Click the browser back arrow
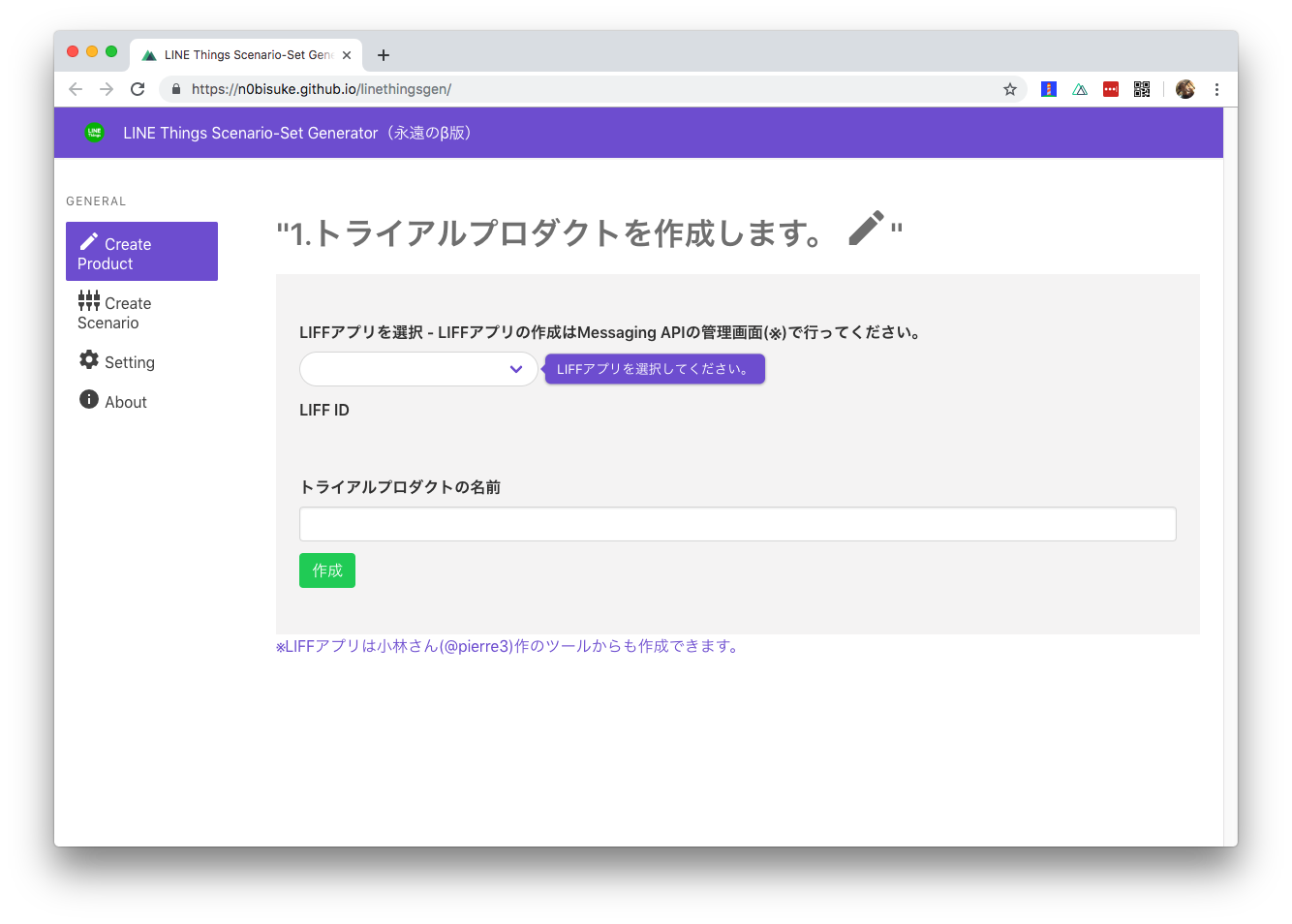The width and height of the screenshot is (1292, 924). (76, 89)
